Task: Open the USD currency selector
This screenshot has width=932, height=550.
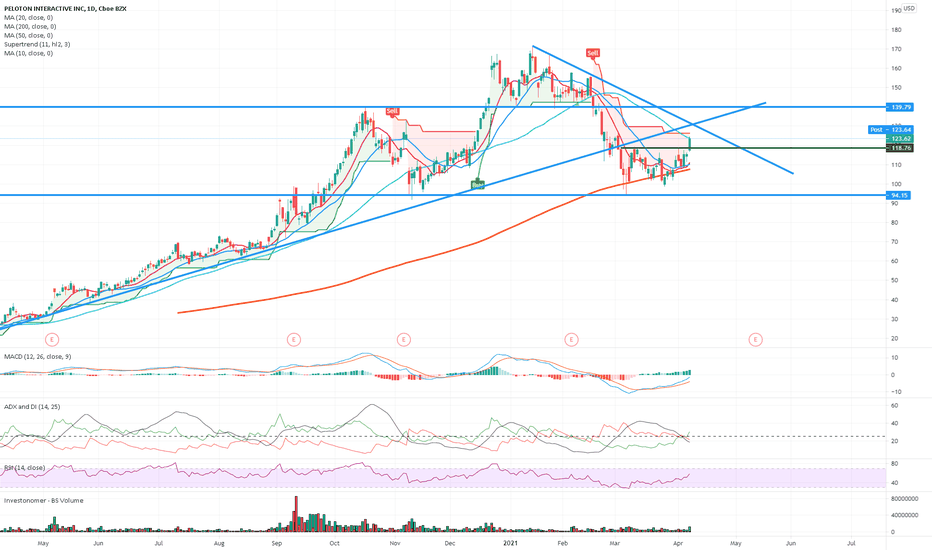Action: (909, 8)
